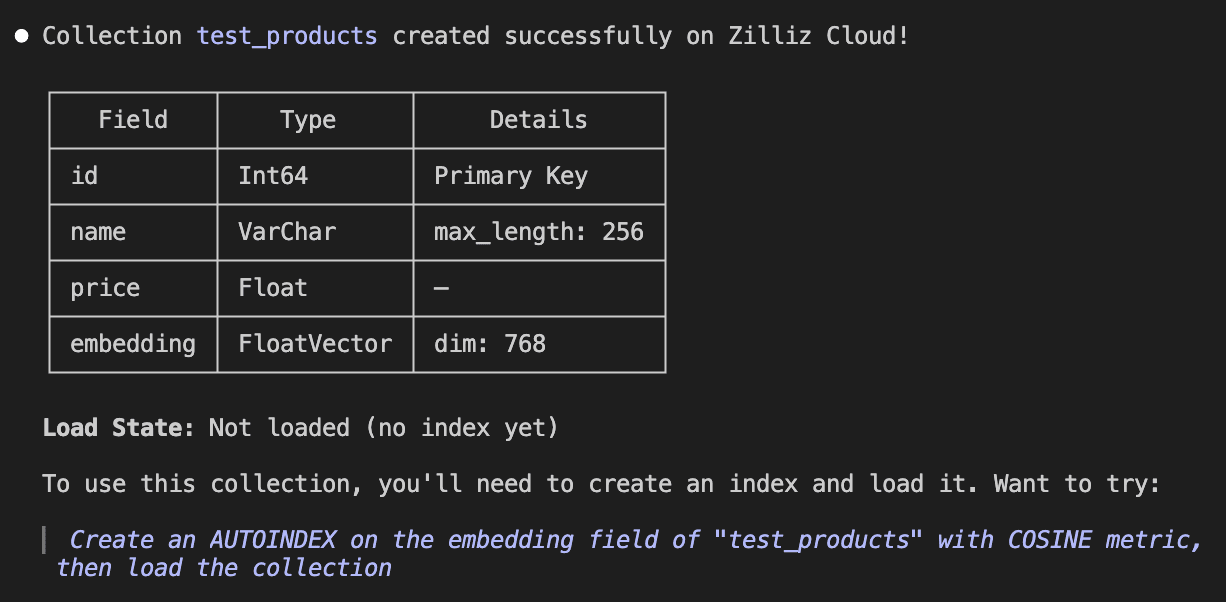This screenshot has height=602, width=1226.
Task: Click the Details column header
Action: (x=538, y=120)
